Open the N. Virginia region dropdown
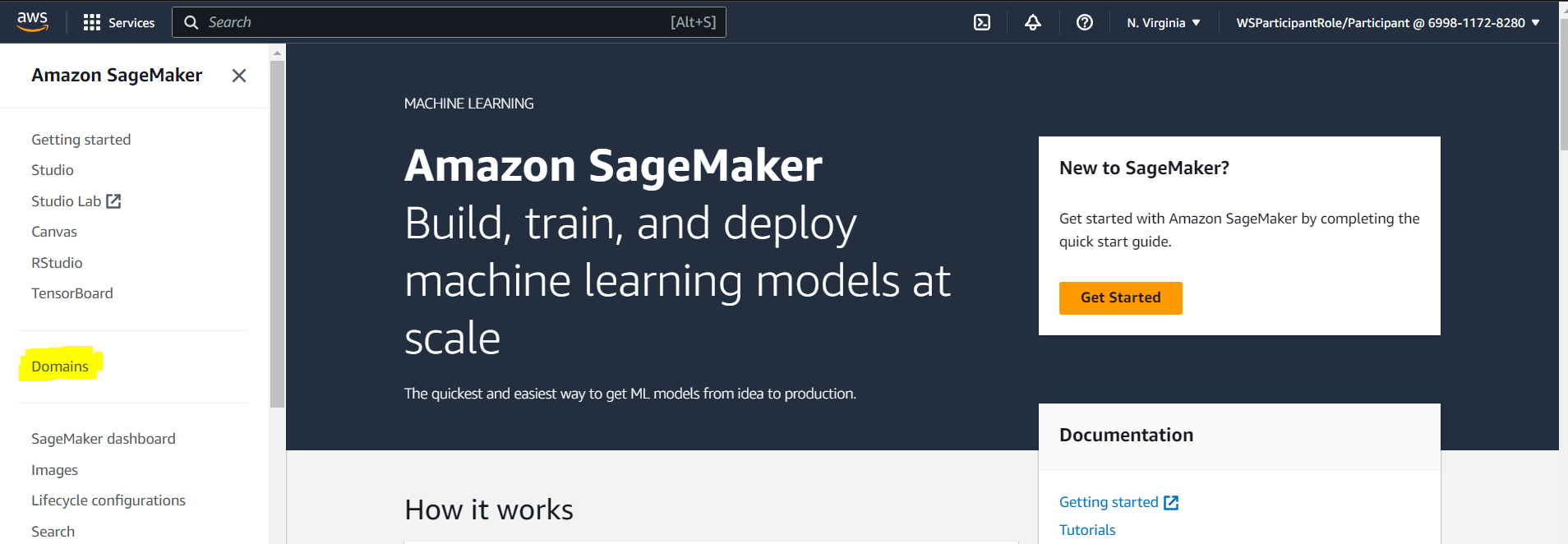 point(1164,23)
